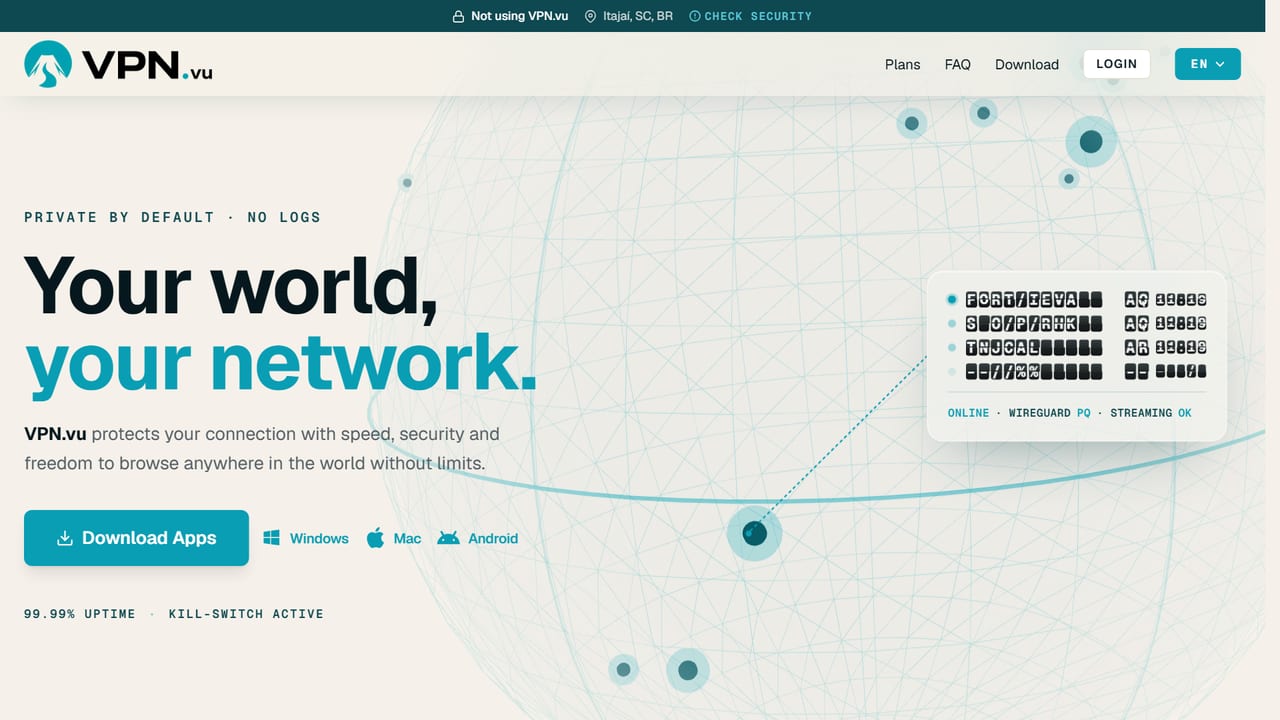Click the first server row starting with F

[1076, 299]
